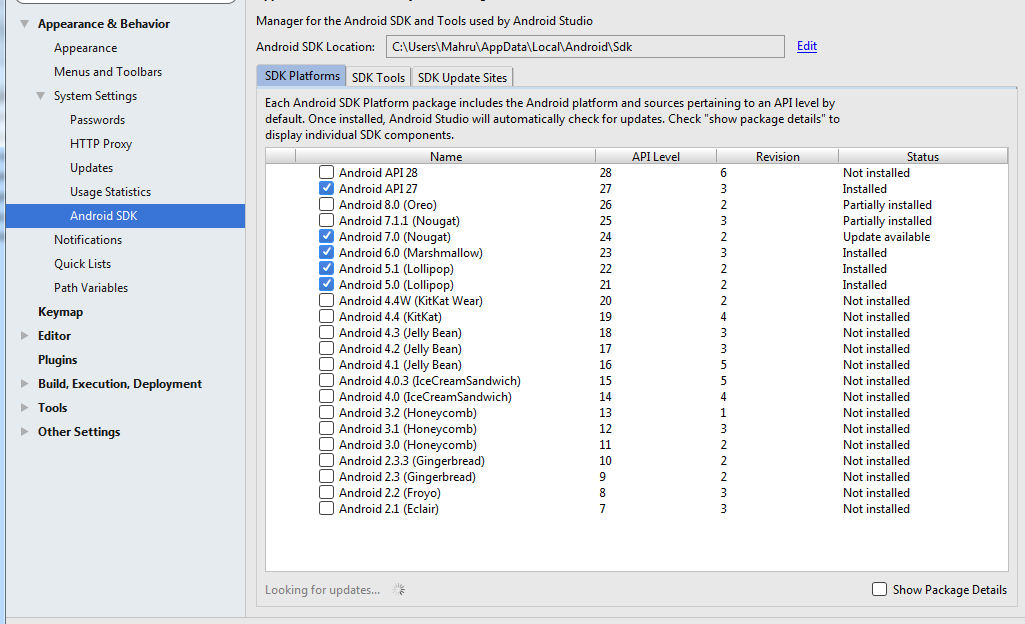Uncheck Android 7.0 (Nougat) checkbox
Screen dimensions: 1025x624
[x=326, y=237]
